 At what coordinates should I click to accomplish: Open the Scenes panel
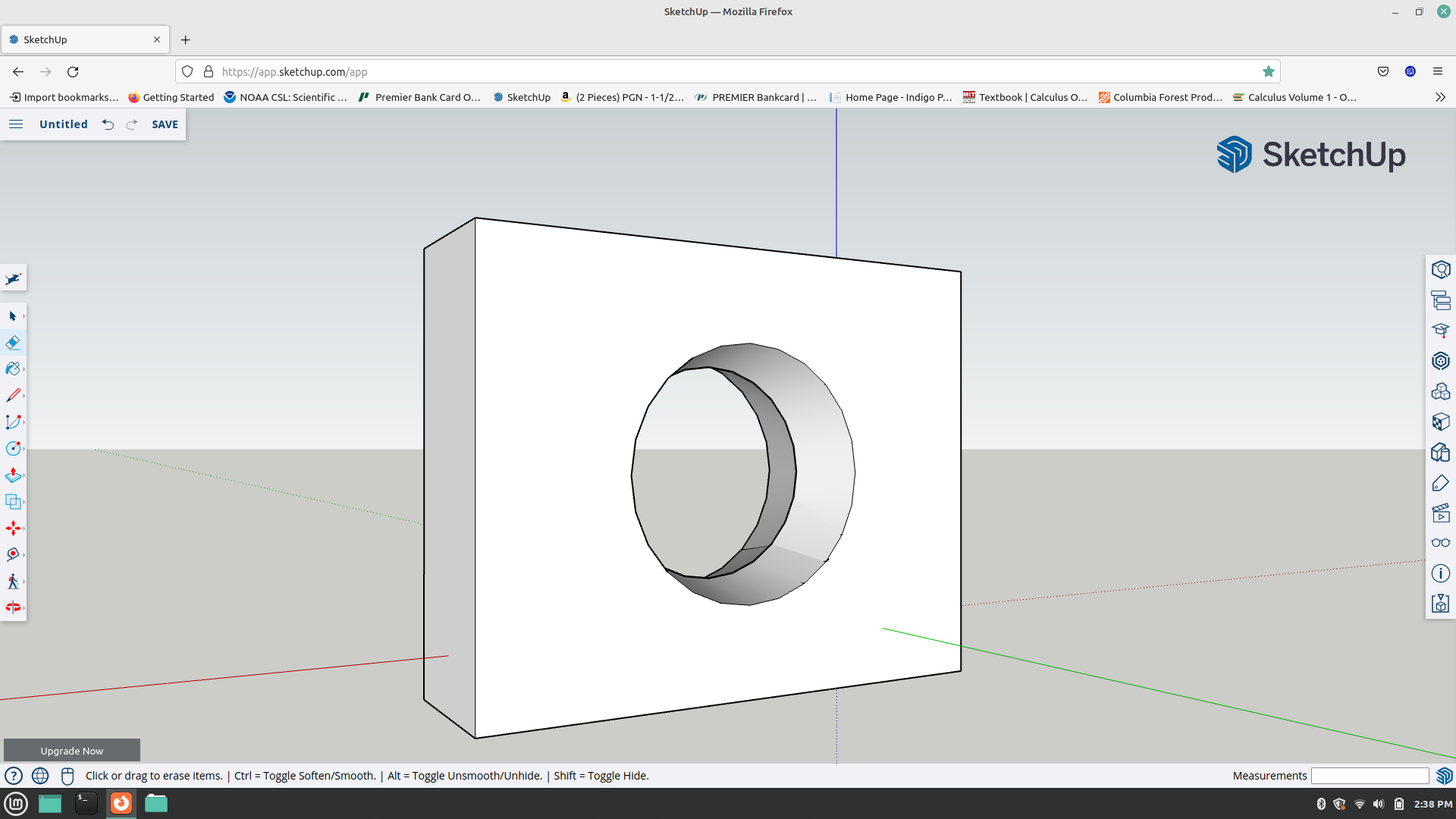(1441, 513)
